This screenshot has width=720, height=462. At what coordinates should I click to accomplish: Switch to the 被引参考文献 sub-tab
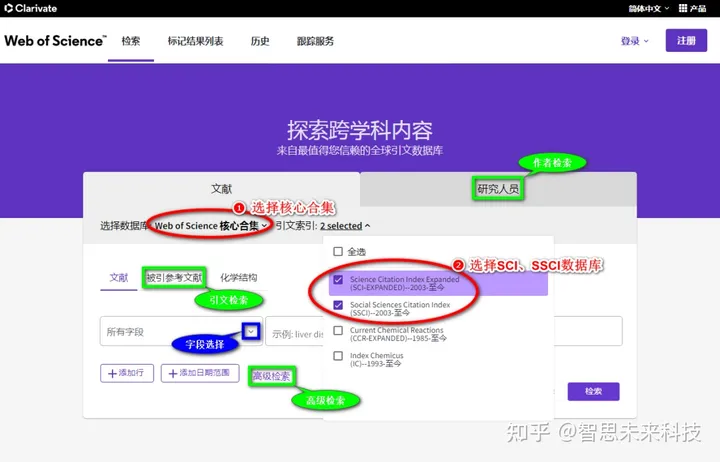pyautogui.click(x=174, y=277)
